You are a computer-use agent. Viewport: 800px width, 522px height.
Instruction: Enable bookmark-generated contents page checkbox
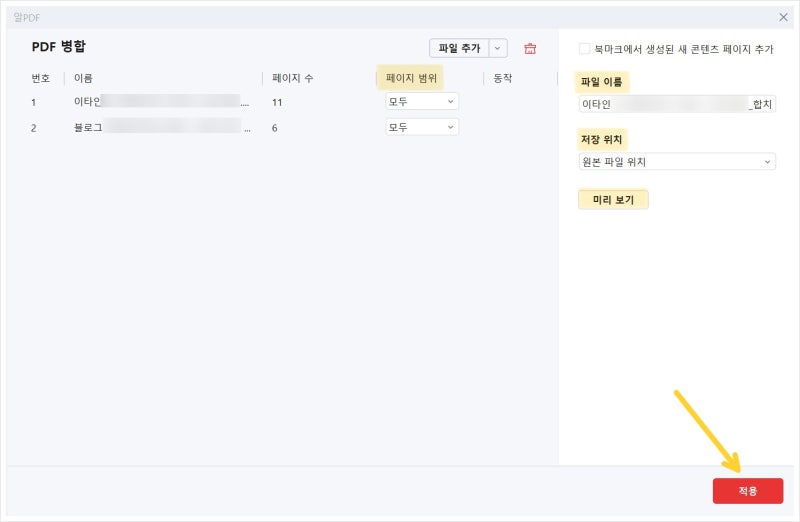(584, 48)
